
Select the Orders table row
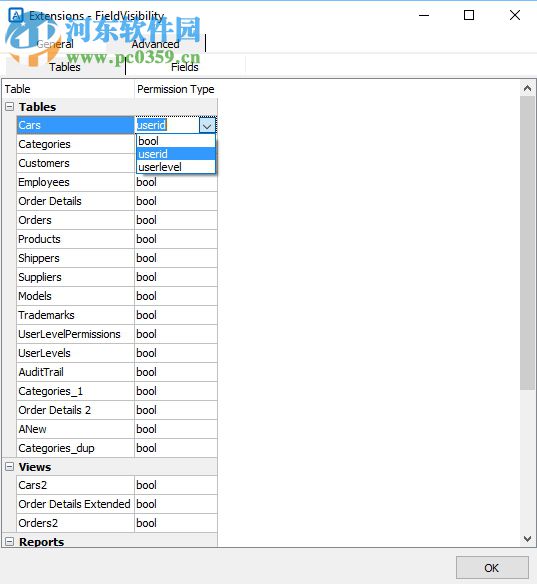[x=75, y=220]
